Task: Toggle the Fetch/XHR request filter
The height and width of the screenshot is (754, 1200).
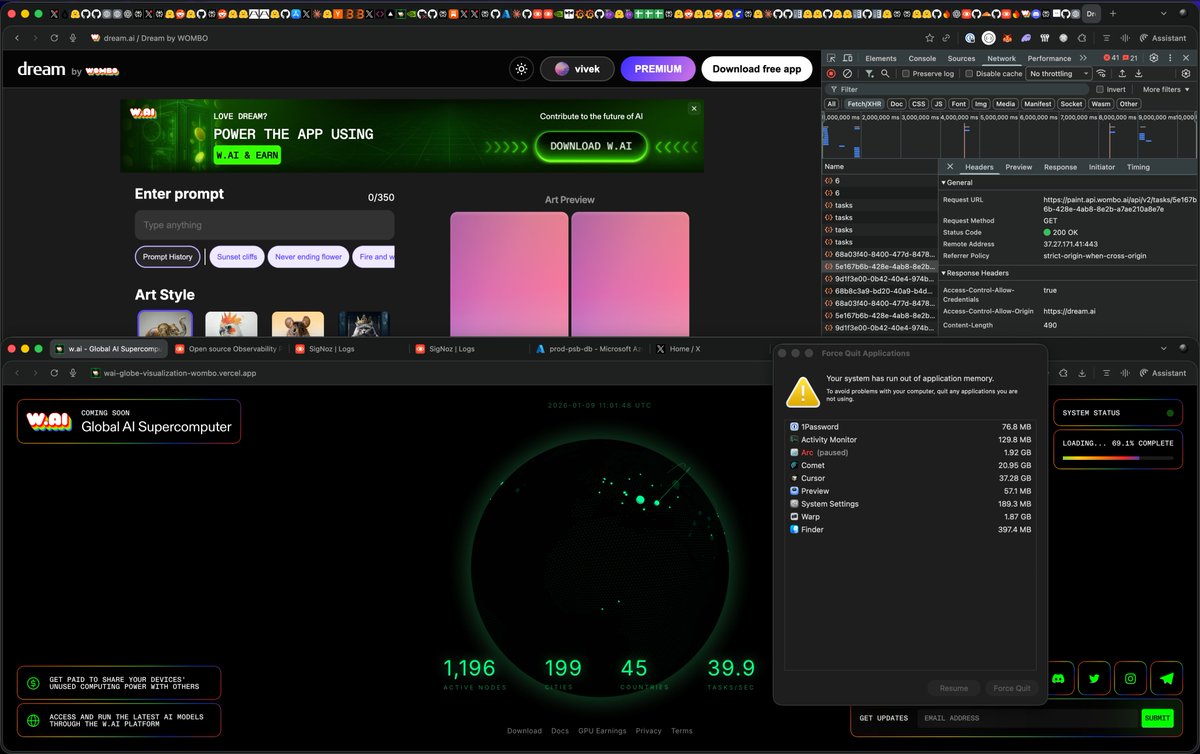Action: (x=864, y=104)
